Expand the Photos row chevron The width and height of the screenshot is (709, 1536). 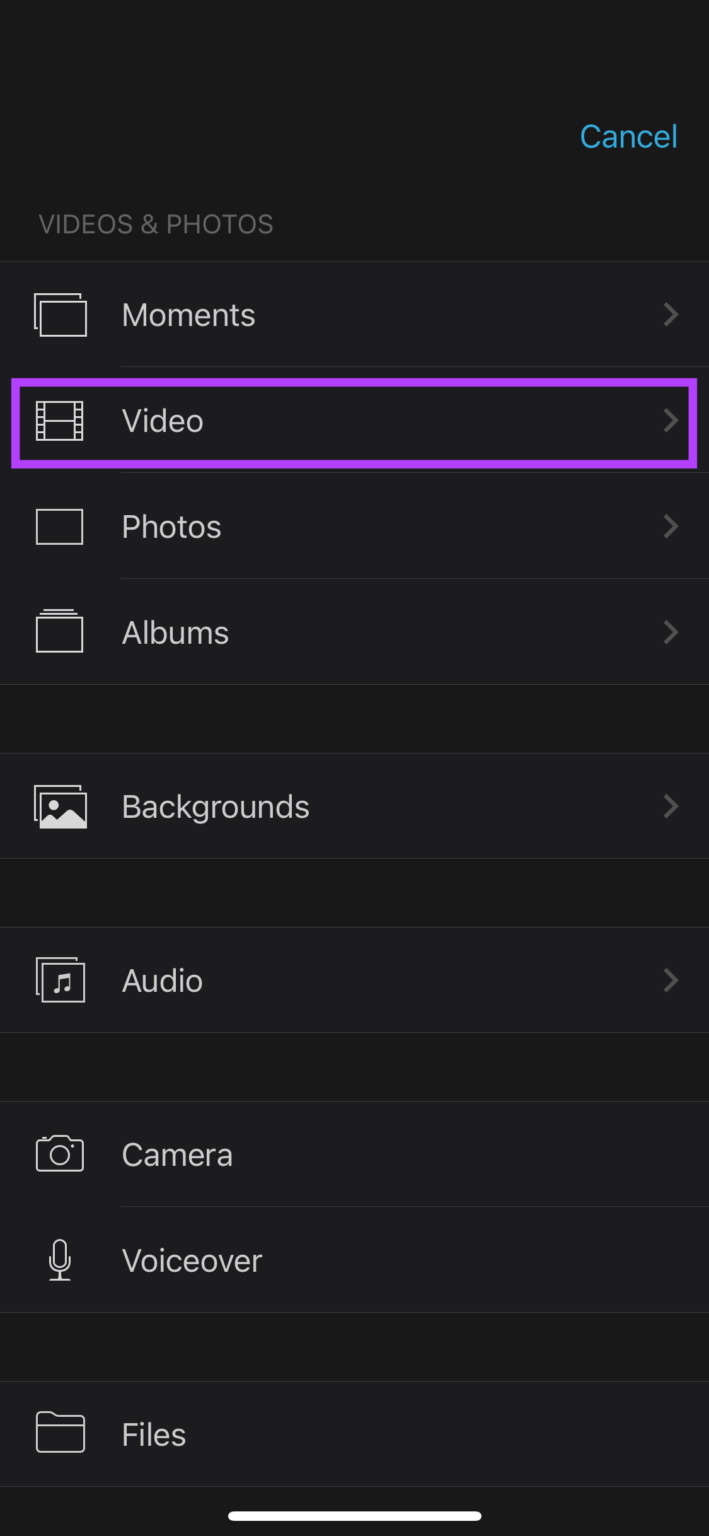pos(671,526)
